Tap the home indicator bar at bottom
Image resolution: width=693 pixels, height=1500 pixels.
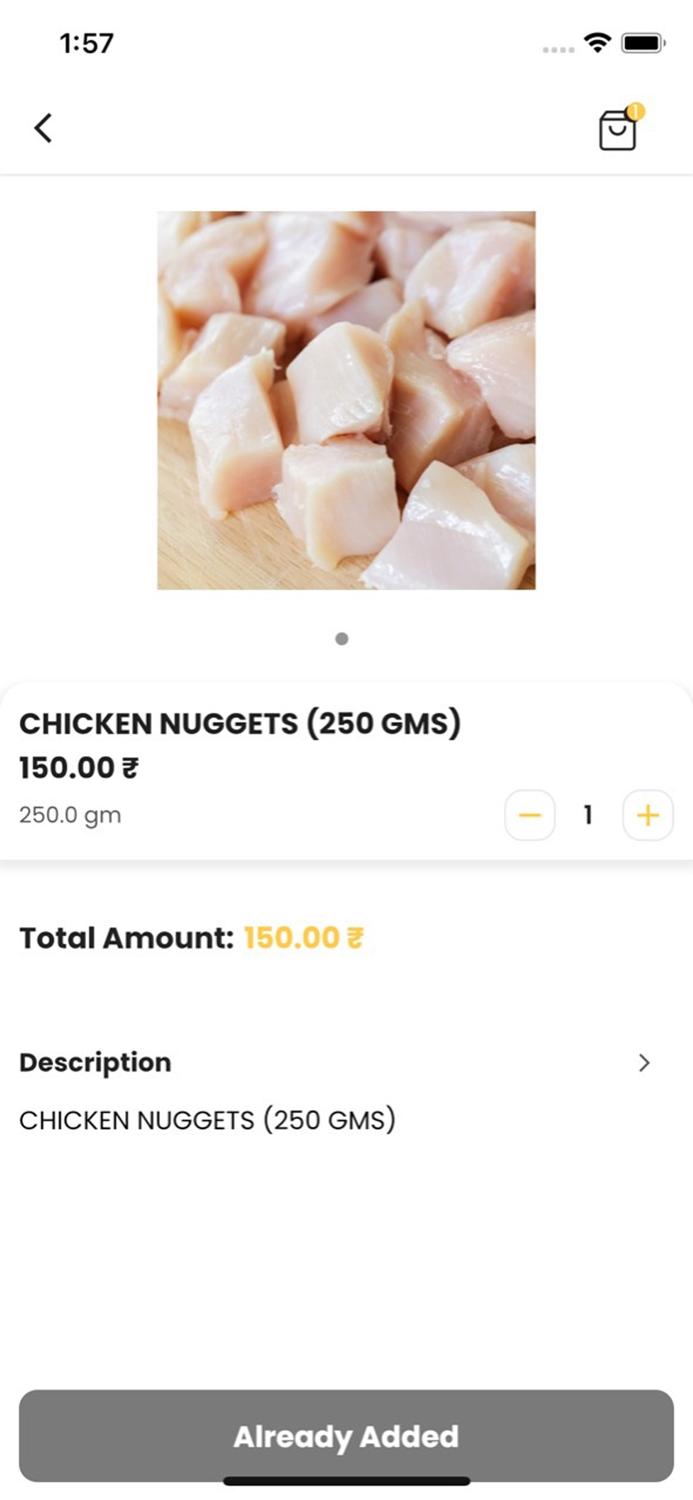[346, 1479]
